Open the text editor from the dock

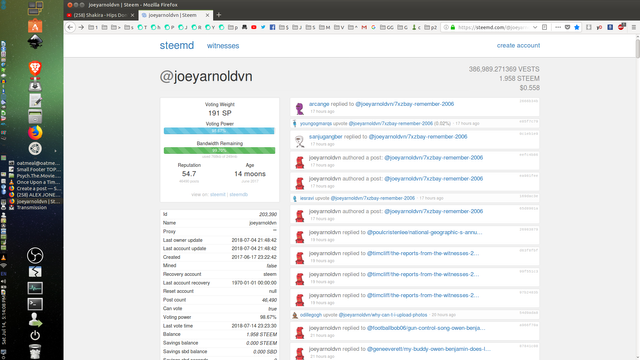click(x=35, y=100)
